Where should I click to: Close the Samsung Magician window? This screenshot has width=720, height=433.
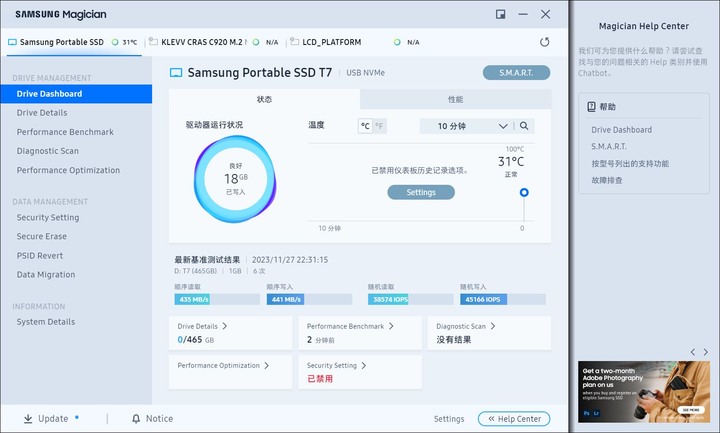click(x=546, y=14)
